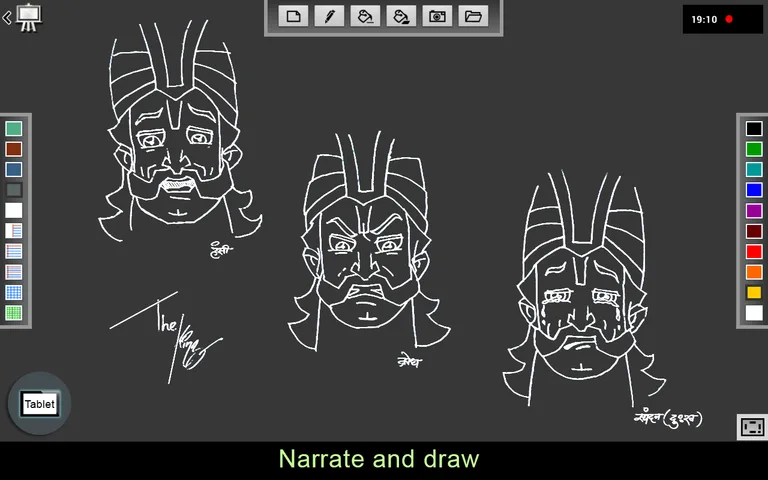Set white board background
768x480 pixels.
click(x=14, y=211)
